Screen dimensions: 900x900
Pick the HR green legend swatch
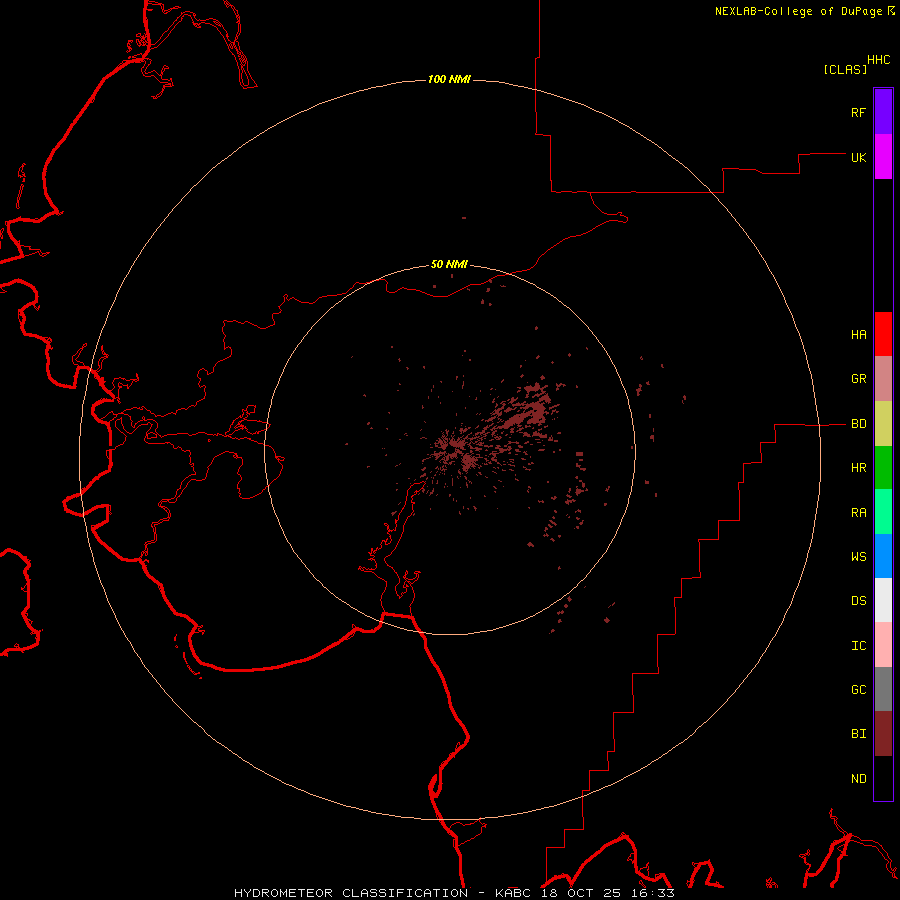click(883, 468)
